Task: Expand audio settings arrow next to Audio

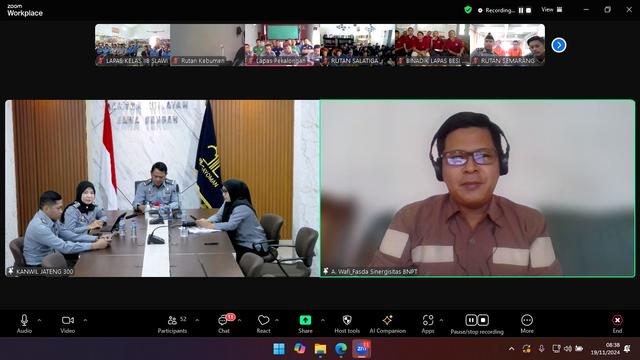Action: pyautogui.click(x=39, y=320)
